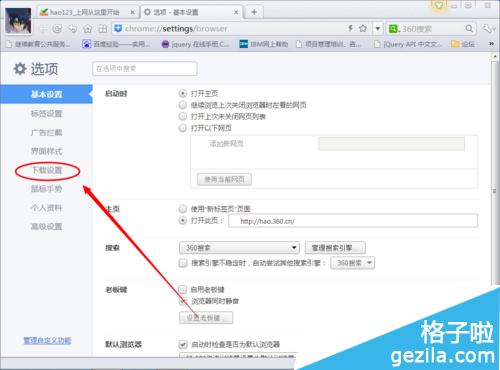Click the restore closed page icon
Viewport: 500px width, 370px height.
point(72,29)
